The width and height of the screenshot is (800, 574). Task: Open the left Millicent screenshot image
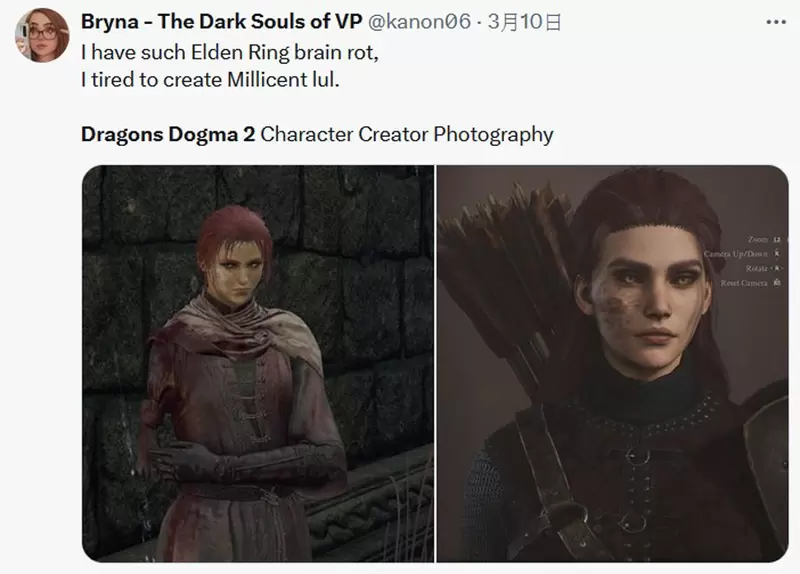[258, 363]
